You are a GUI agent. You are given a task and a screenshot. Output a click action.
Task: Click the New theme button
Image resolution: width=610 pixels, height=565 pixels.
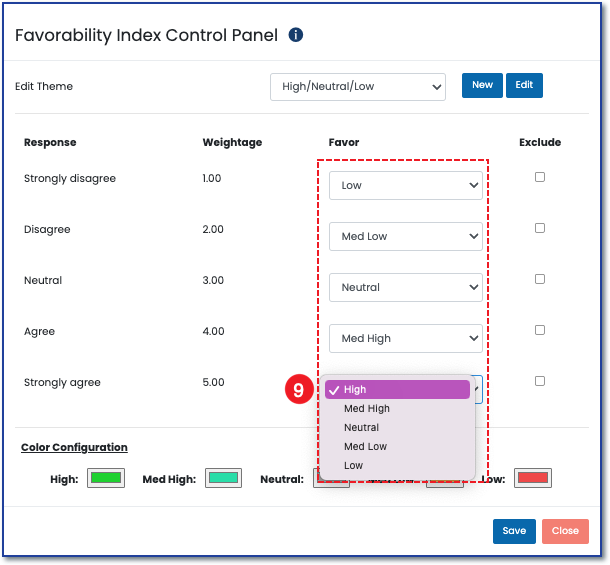(x=482, y=86)
